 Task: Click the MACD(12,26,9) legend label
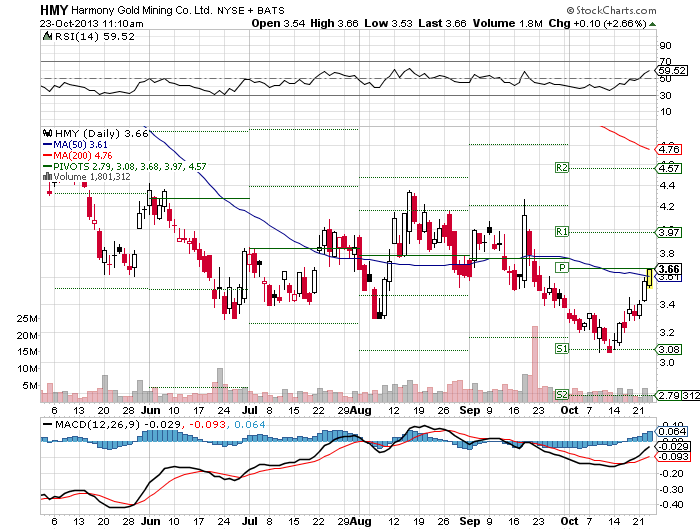point(97,424)
